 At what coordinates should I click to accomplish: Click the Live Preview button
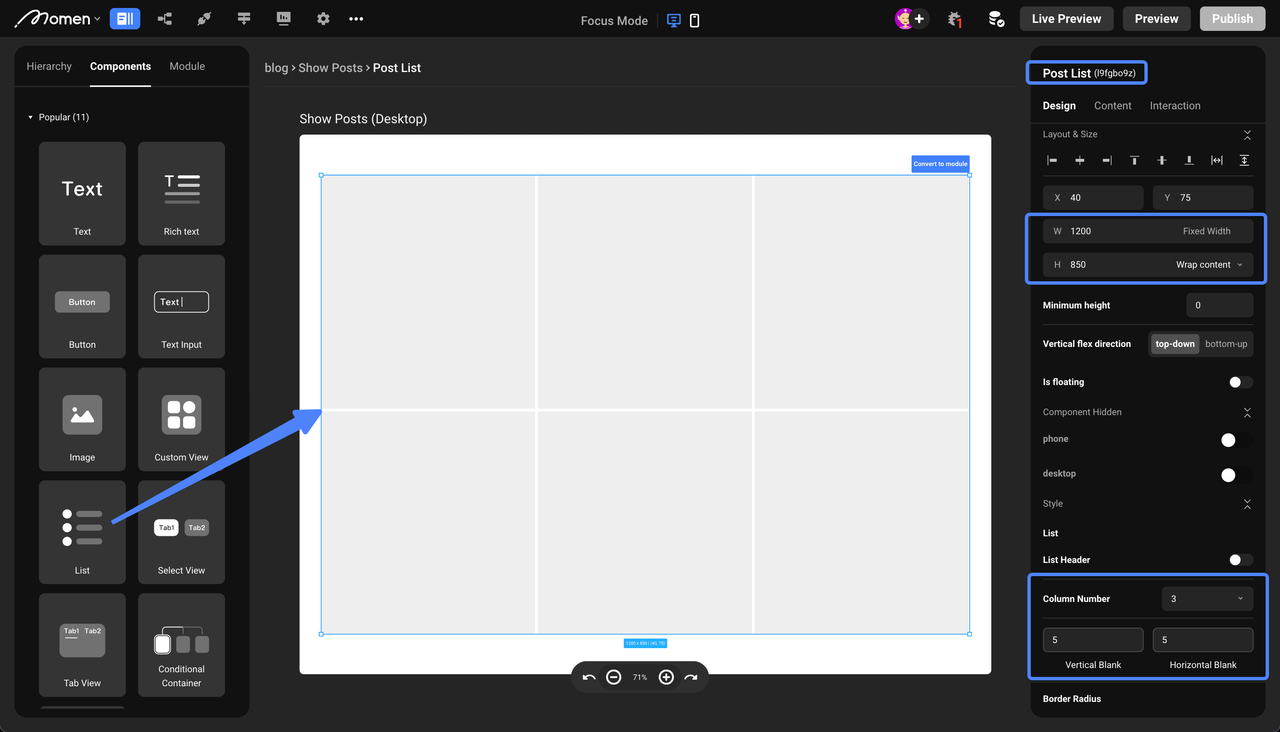[1066, 19]
